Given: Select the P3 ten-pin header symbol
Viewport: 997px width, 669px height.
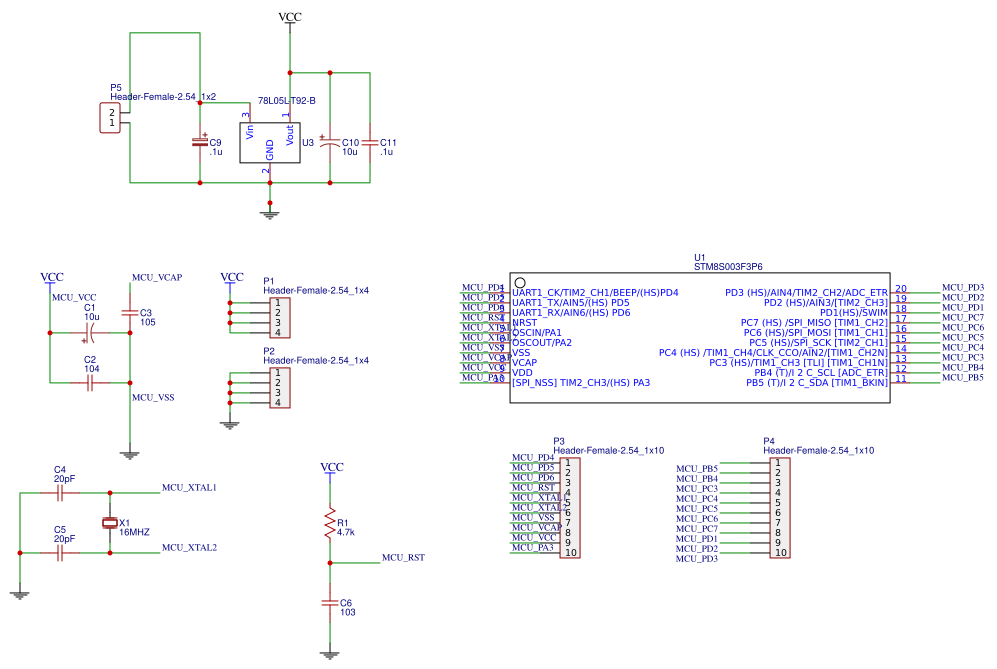Looking at the screenshot, I should click(x=570, y=508).
